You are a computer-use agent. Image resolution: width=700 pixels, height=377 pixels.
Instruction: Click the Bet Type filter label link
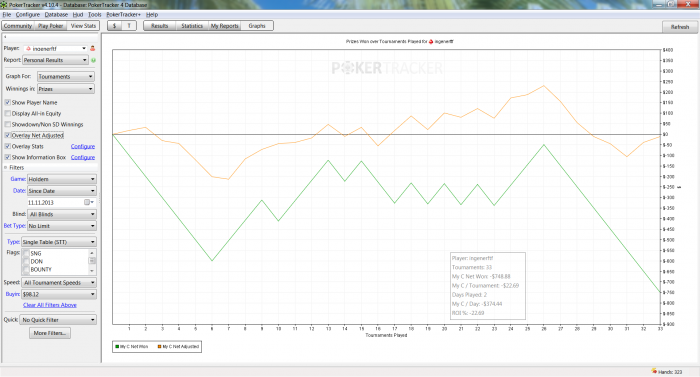coord(14,226)
